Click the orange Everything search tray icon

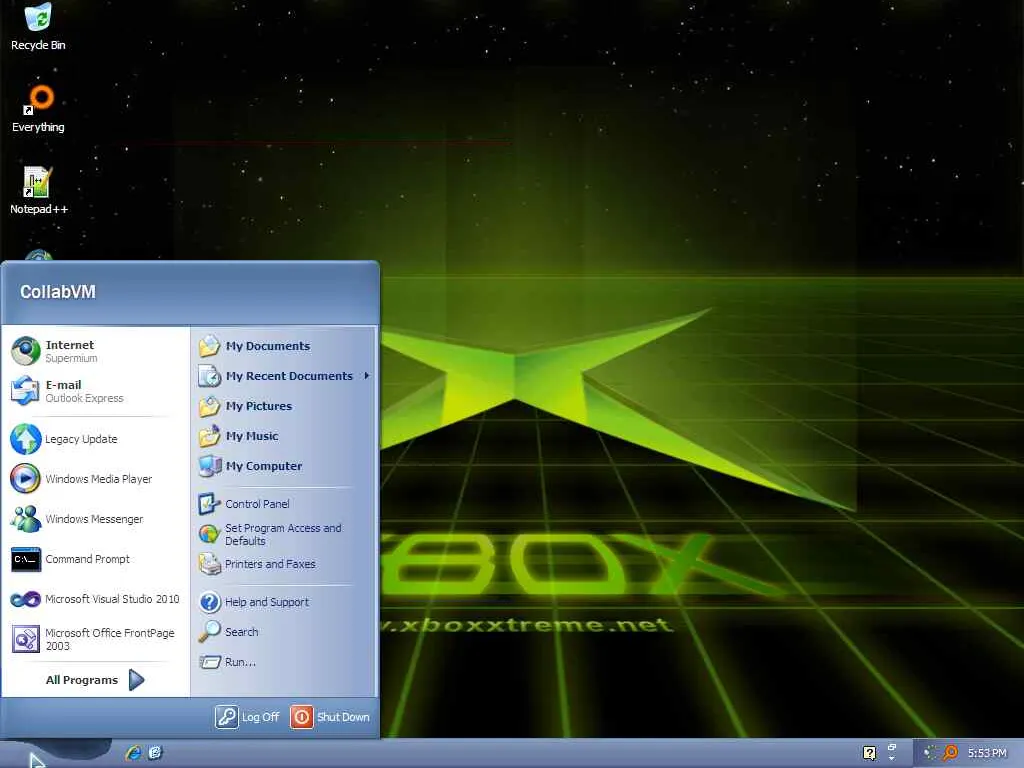[x=950, y=753]
